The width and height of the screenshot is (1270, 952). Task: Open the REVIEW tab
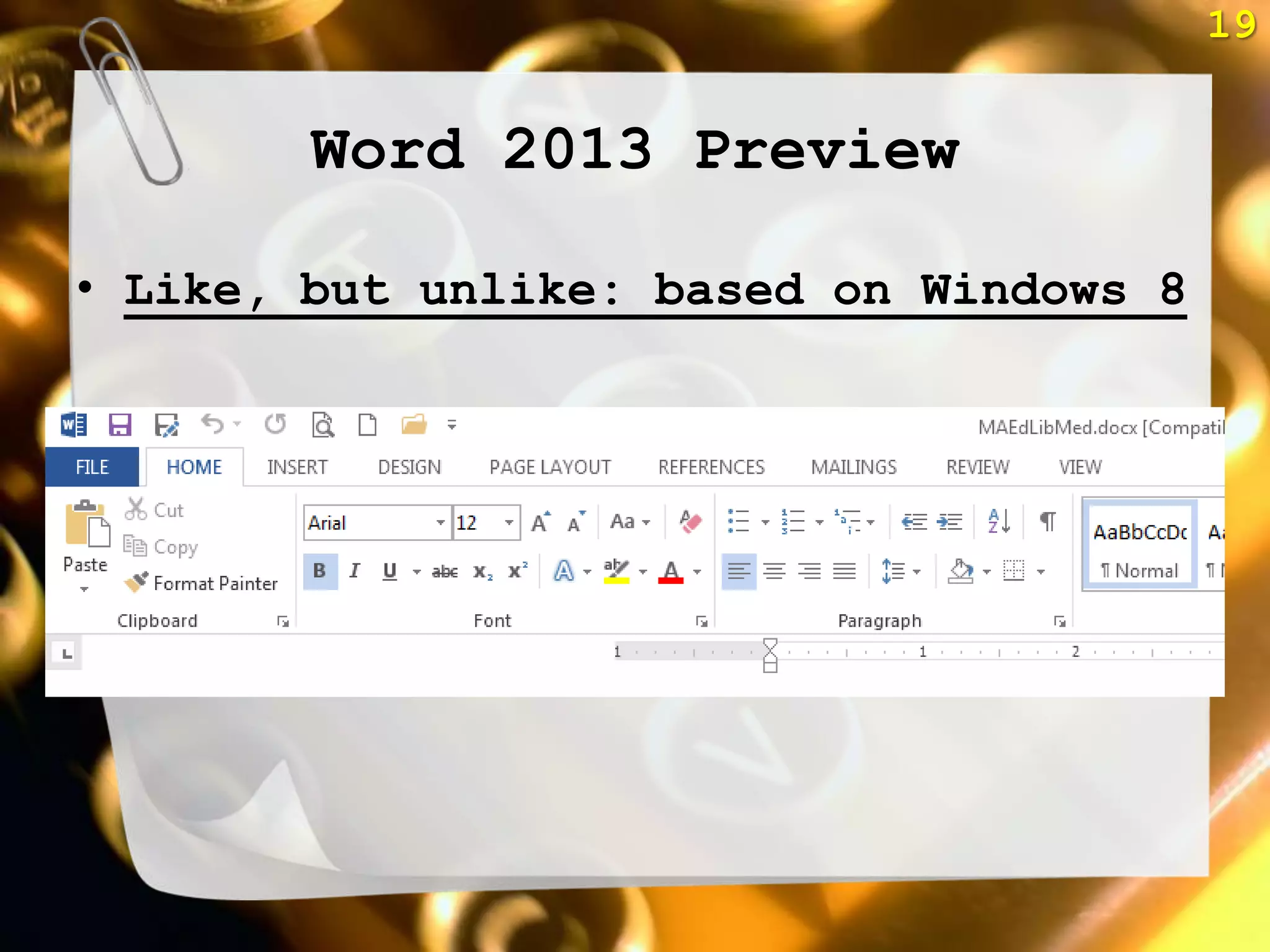tap(977, 467)
